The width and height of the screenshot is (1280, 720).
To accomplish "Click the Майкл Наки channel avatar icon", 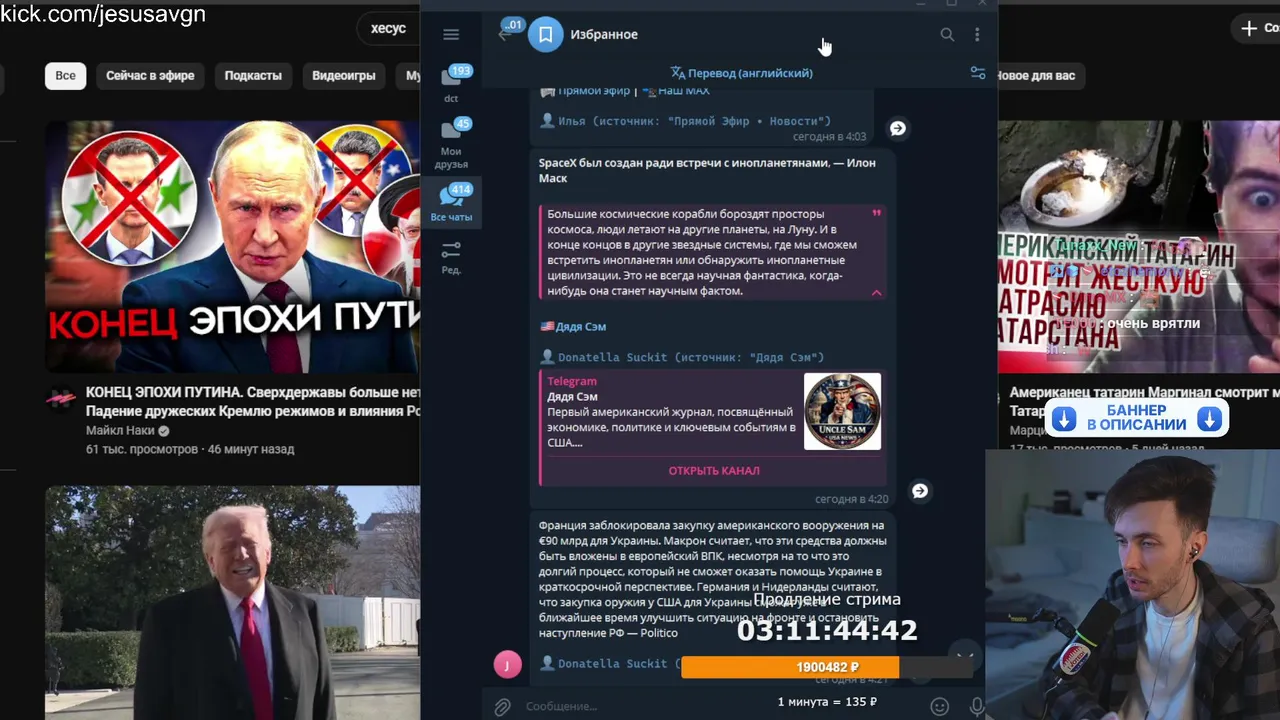I will (x=61, y=399).
